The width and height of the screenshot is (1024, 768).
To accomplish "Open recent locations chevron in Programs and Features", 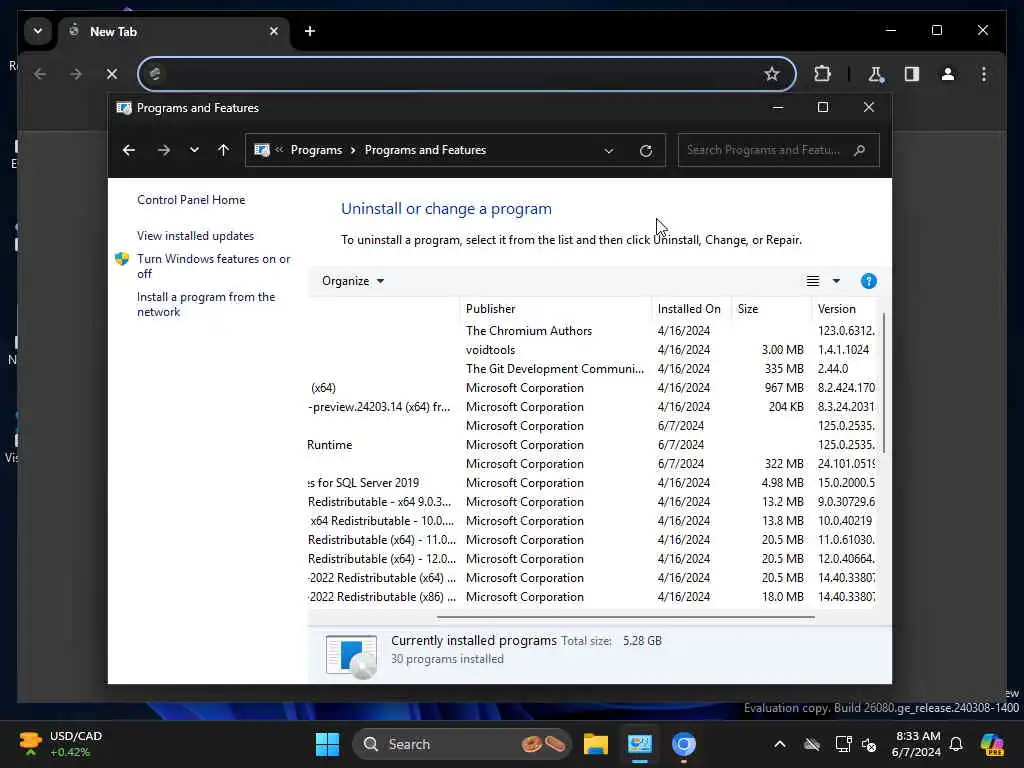I will 194,150.
